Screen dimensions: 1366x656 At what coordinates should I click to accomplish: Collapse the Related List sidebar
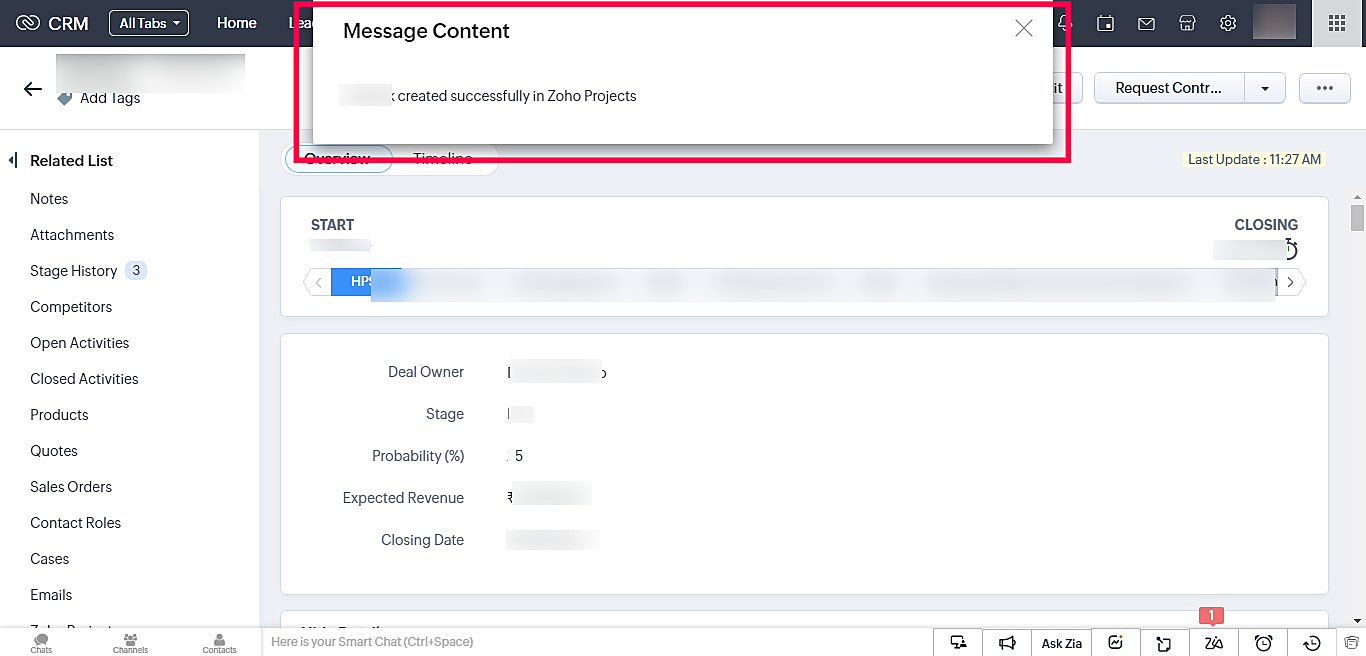[13, 160]
